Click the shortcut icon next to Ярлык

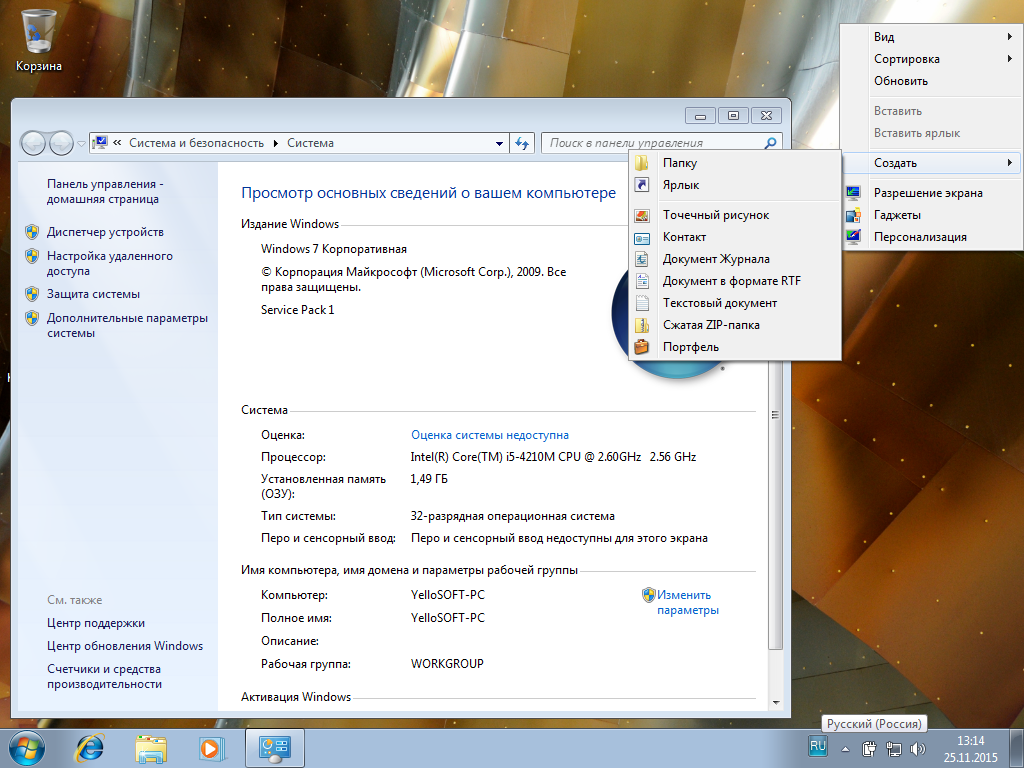(x=642, y=185)
